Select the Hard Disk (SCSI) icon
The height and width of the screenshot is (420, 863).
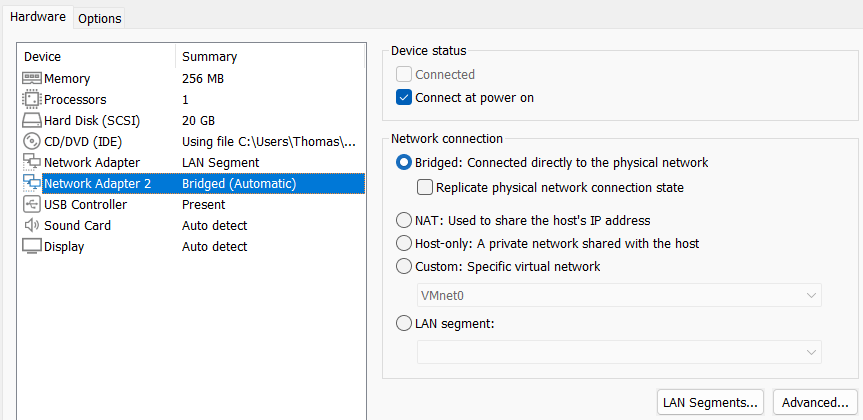tap(32, 120)
